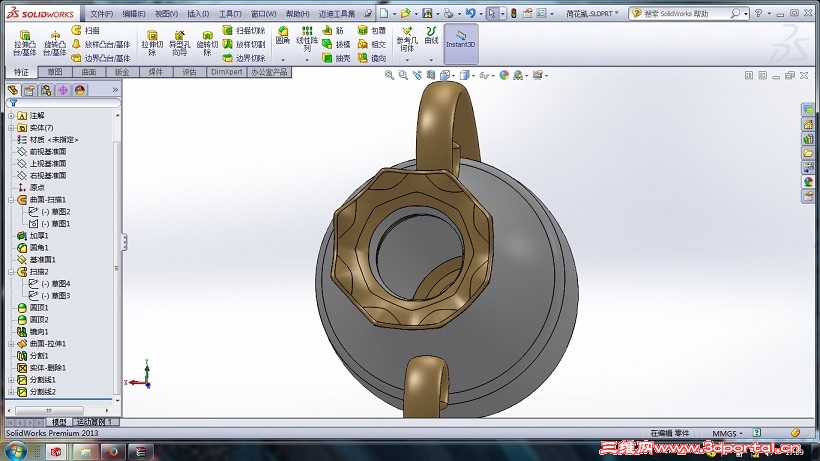Select the Revolved Cut (旋转切除) tool
The image size is (820, 461).
click(x=207, y=43)
